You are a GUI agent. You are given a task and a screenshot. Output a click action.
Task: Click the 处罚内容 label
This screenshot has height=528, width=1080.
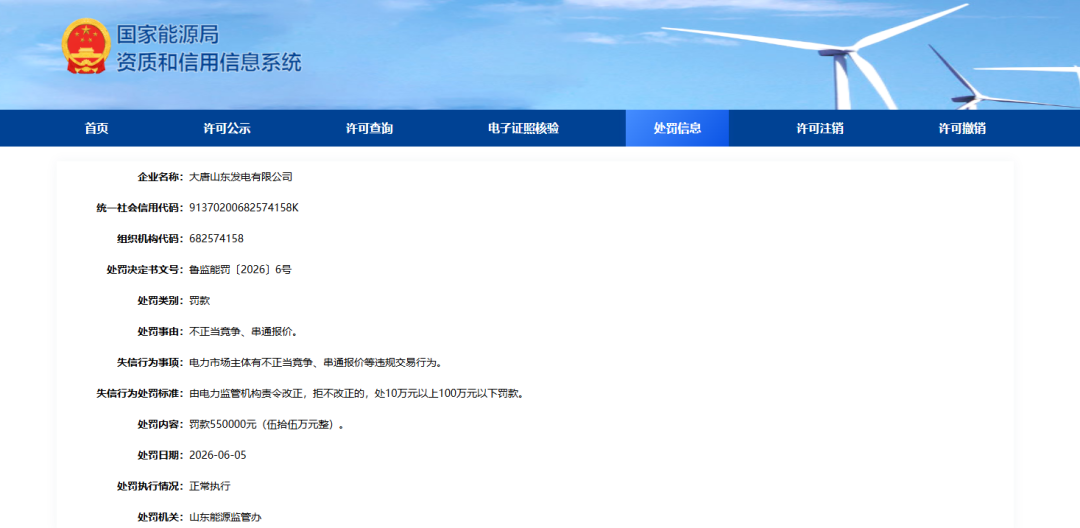click(160, 425)
